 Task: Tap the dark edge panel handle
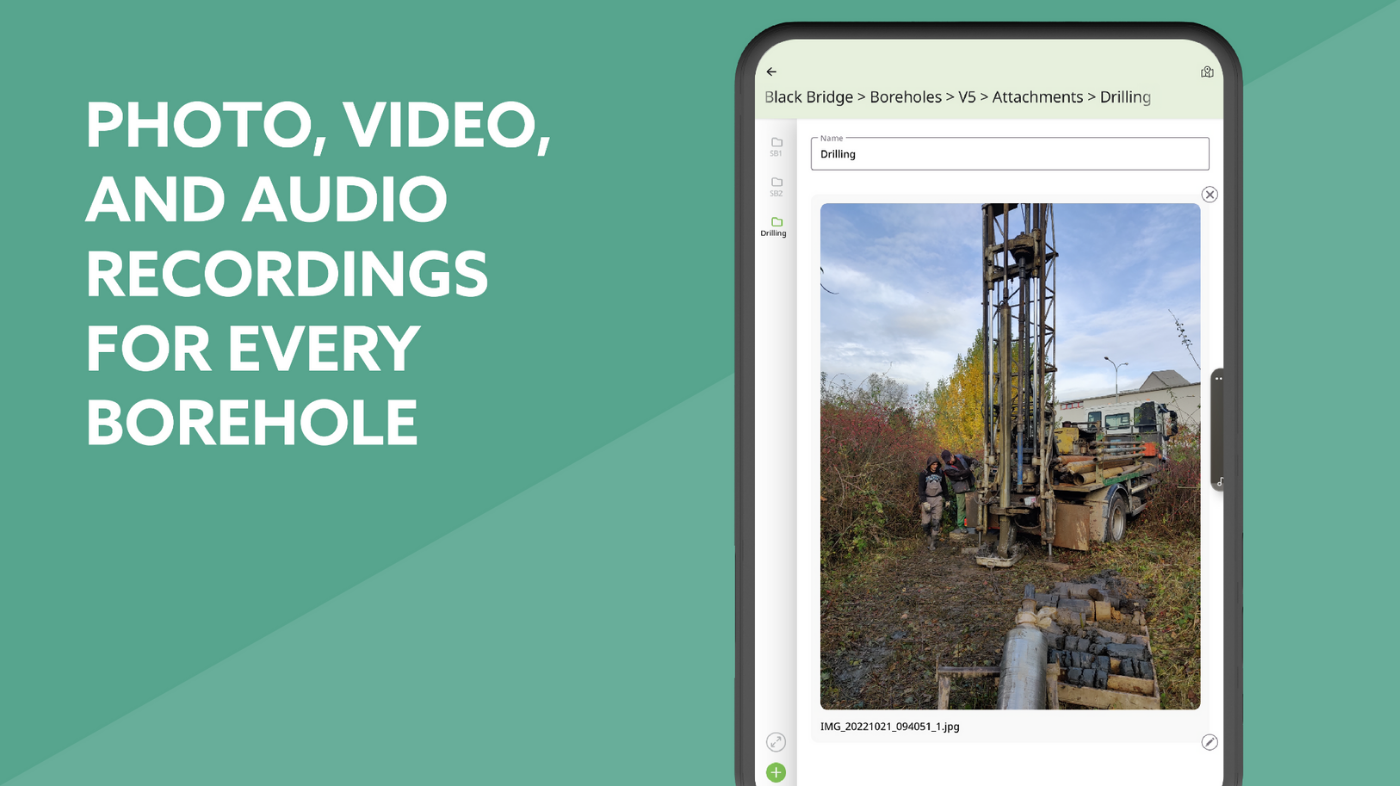click(1217, 430)
